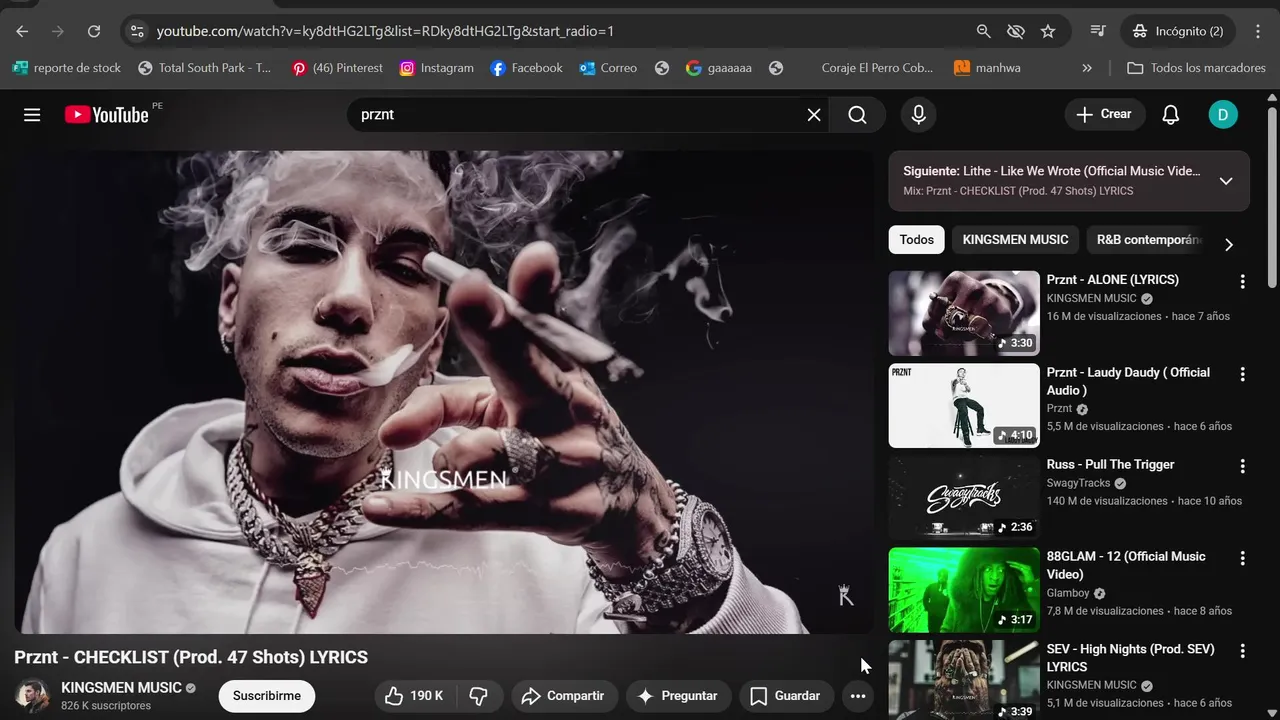Open the notifications bell
The height and width of the screenshot is (720, 1280).
[x=1171, y=115]
